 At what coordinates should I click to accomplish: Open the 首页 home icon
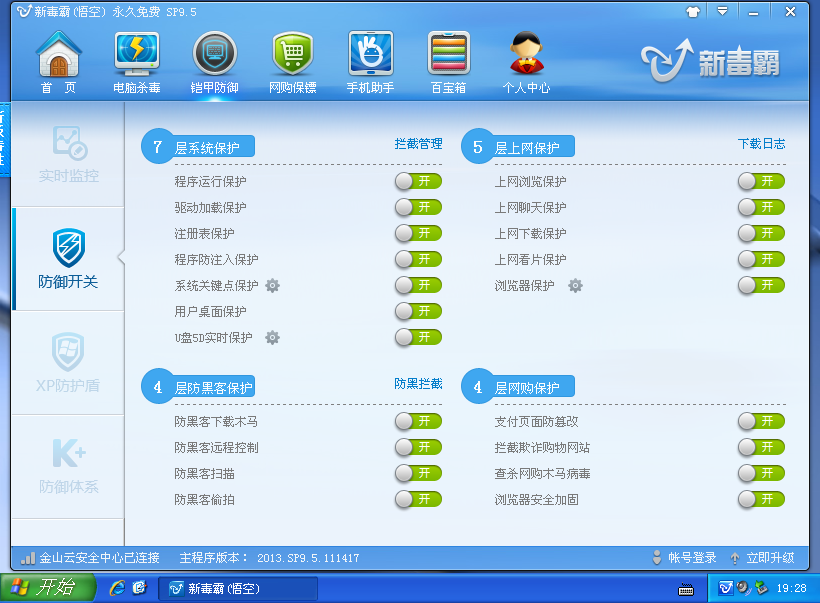tap(59, 62)
